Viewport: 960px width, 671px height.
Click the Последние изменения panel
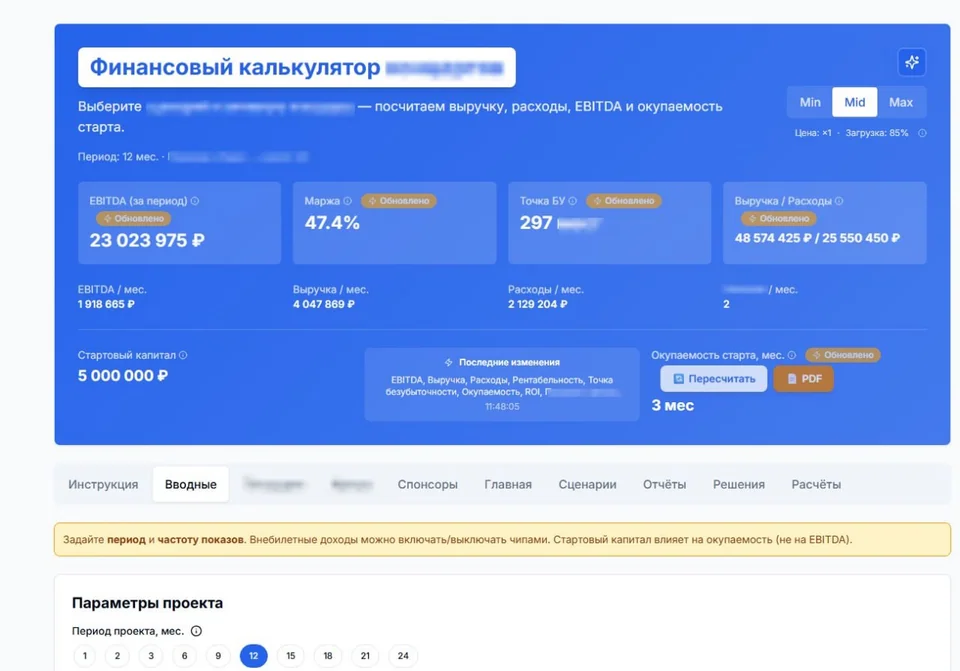click(x=502, y=384)
